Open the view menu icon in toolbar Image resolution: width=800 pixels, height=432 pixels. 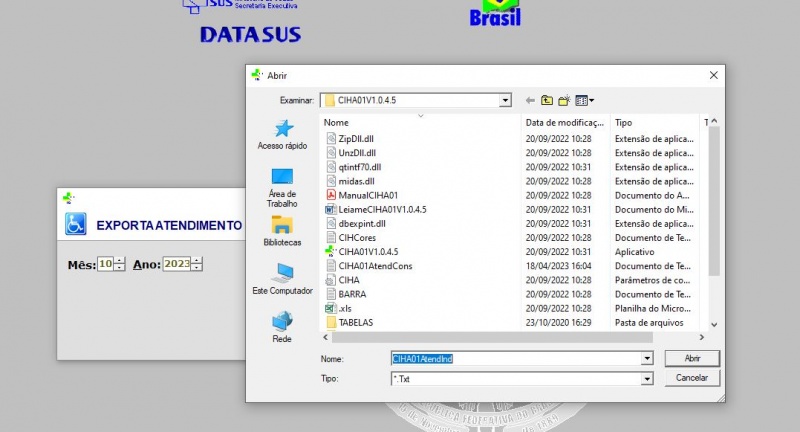tap(585, 100)
